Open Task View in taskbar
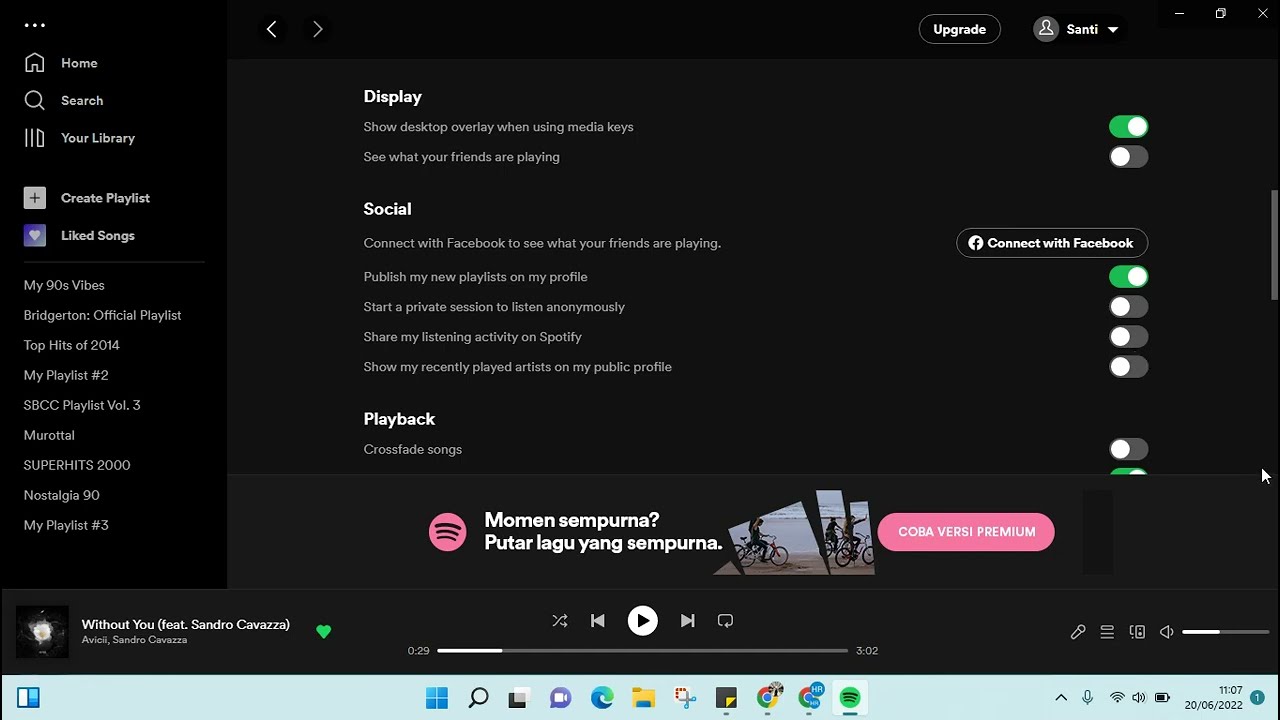The width and height of the screenshot is (1280, 720). point(517,698)
